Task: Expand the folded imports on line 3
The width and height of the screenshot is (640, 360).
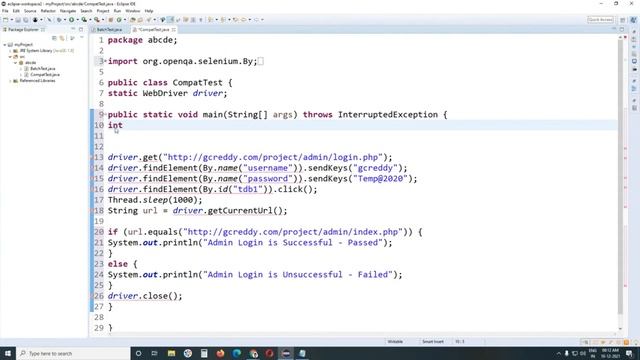Action: pos(105,61)
